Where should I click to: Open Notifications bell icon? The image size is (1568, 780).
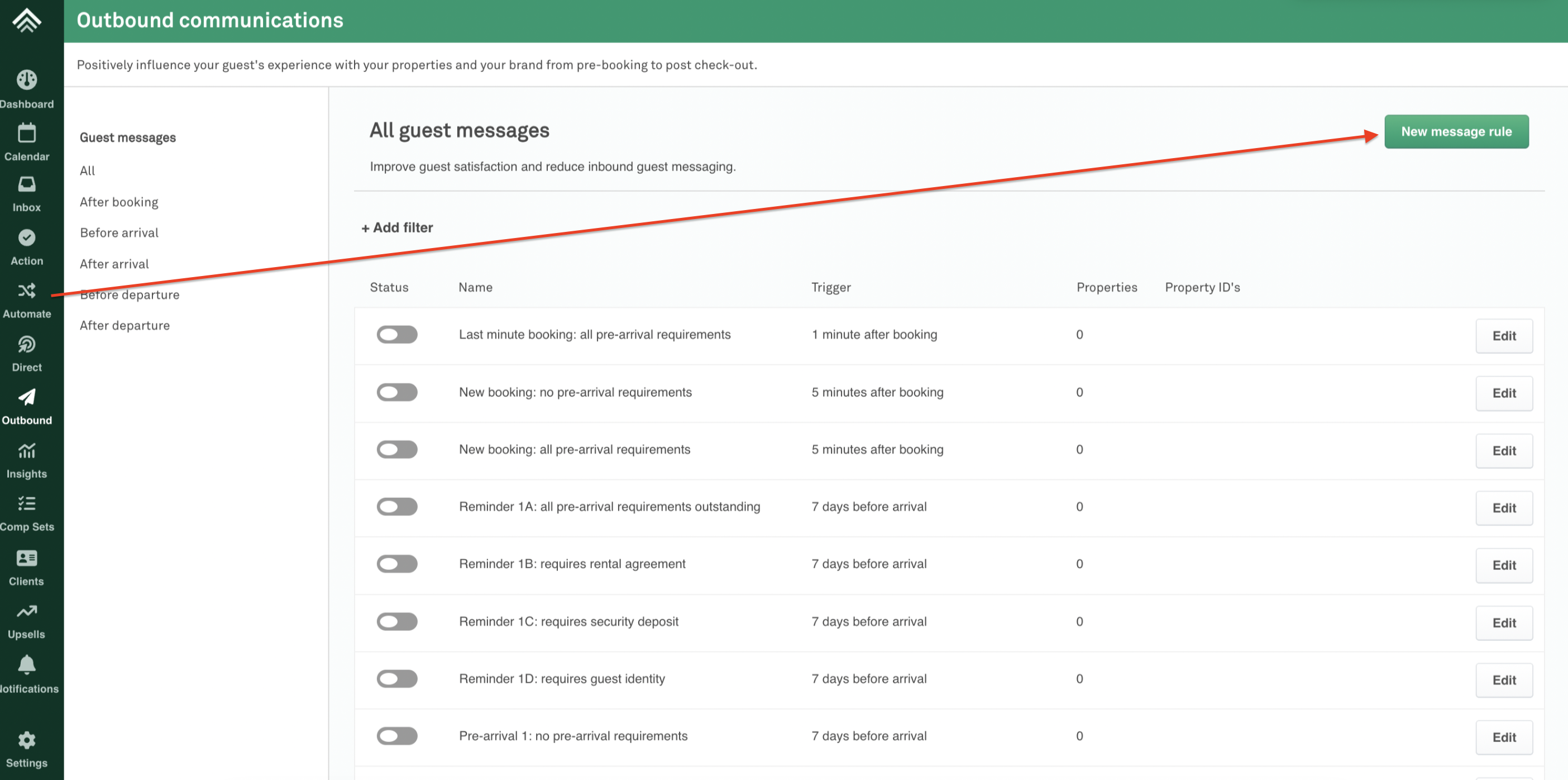[x=26, y=664]
